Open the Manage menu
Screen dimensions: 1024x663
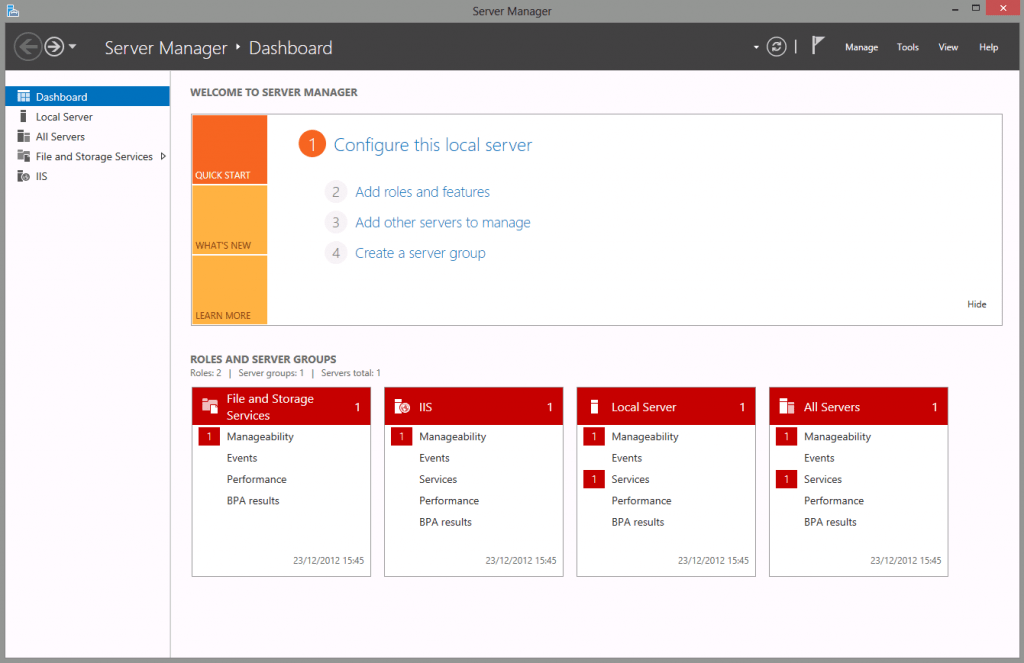click(x=861, y=47)
